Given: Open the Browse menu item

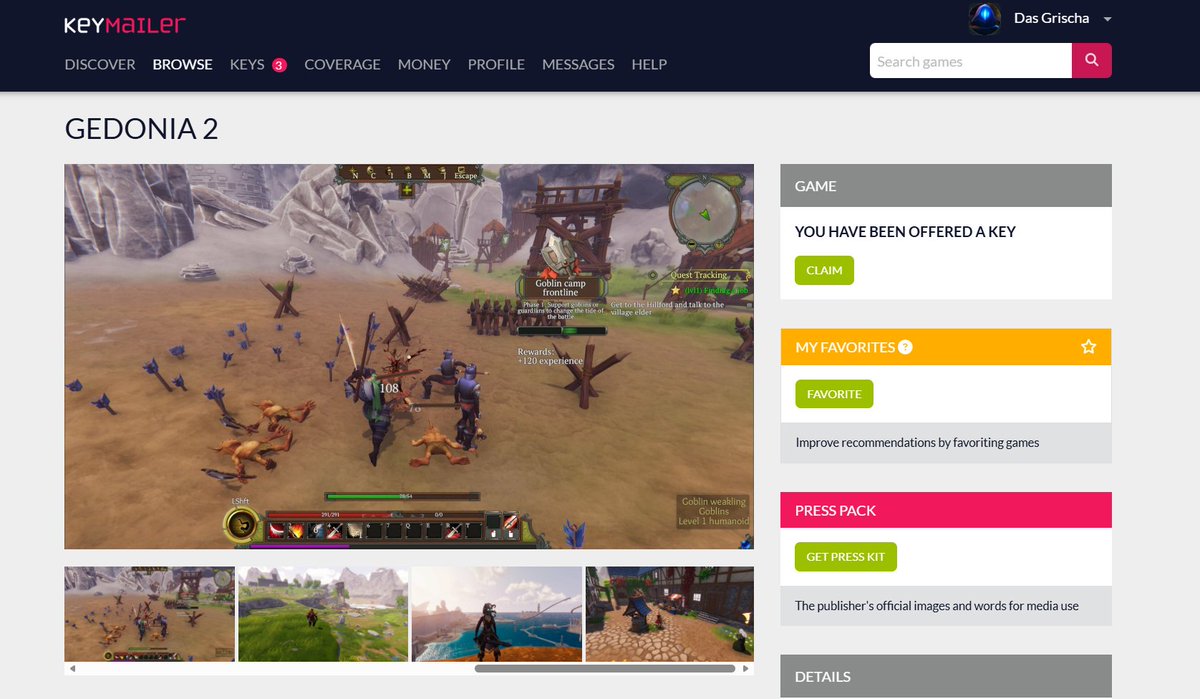Looking at the screenshot, I should (182, 64).
